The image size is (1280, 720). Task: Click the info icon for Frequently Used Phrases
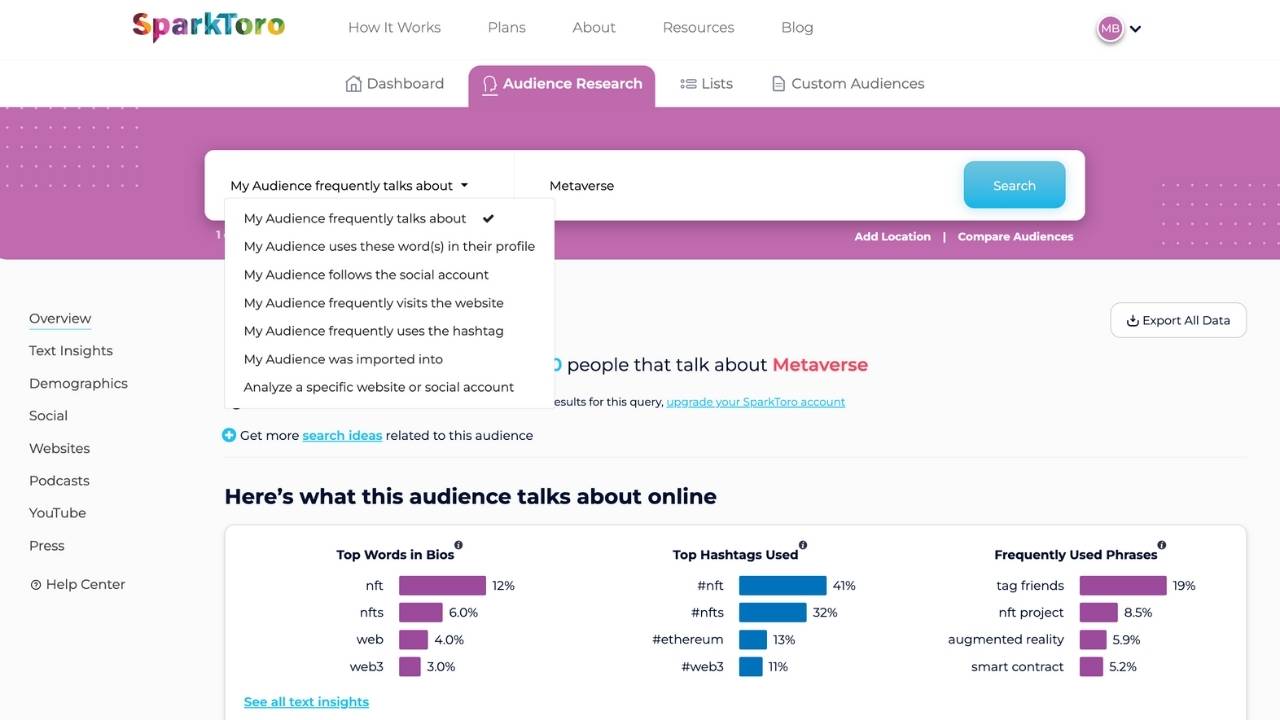(1162, 545)
